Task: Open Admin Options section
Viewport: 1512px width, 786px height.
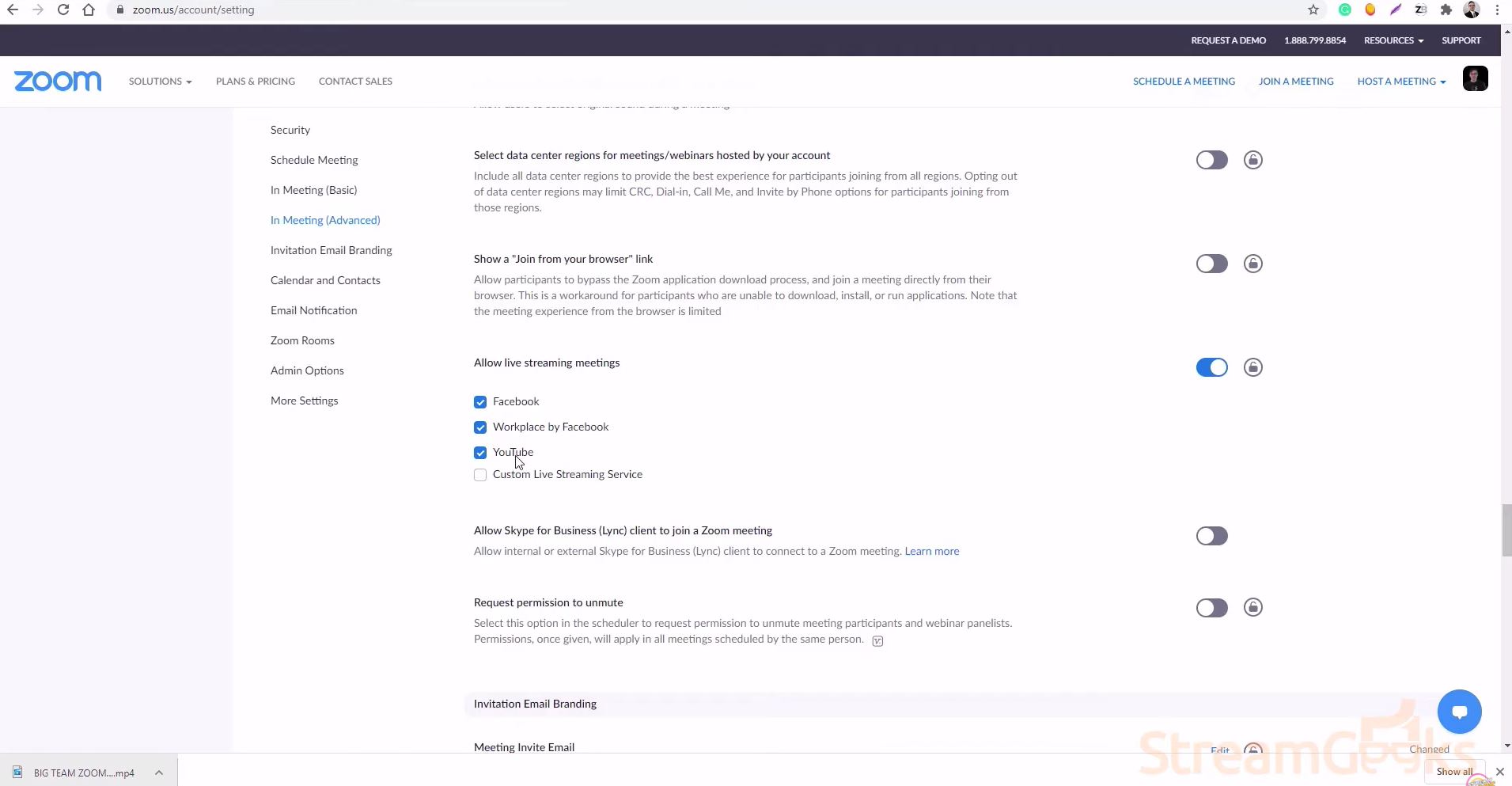Action: pyautogui.click(x=307, y=370)
